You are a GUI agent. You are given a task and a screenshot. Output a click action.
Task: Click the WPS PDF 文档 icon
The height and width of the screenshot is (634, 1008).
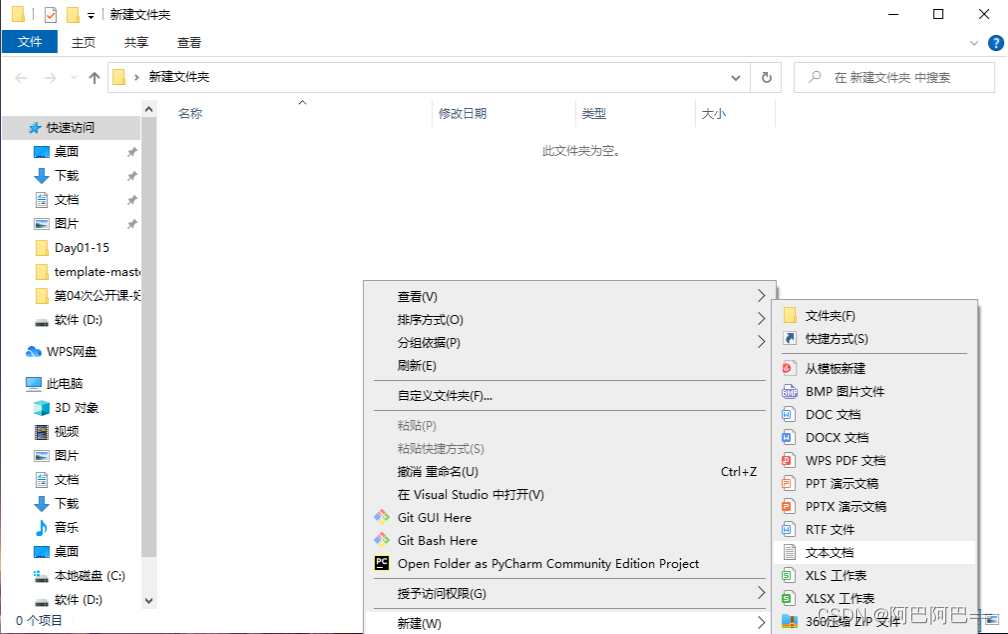788,460
